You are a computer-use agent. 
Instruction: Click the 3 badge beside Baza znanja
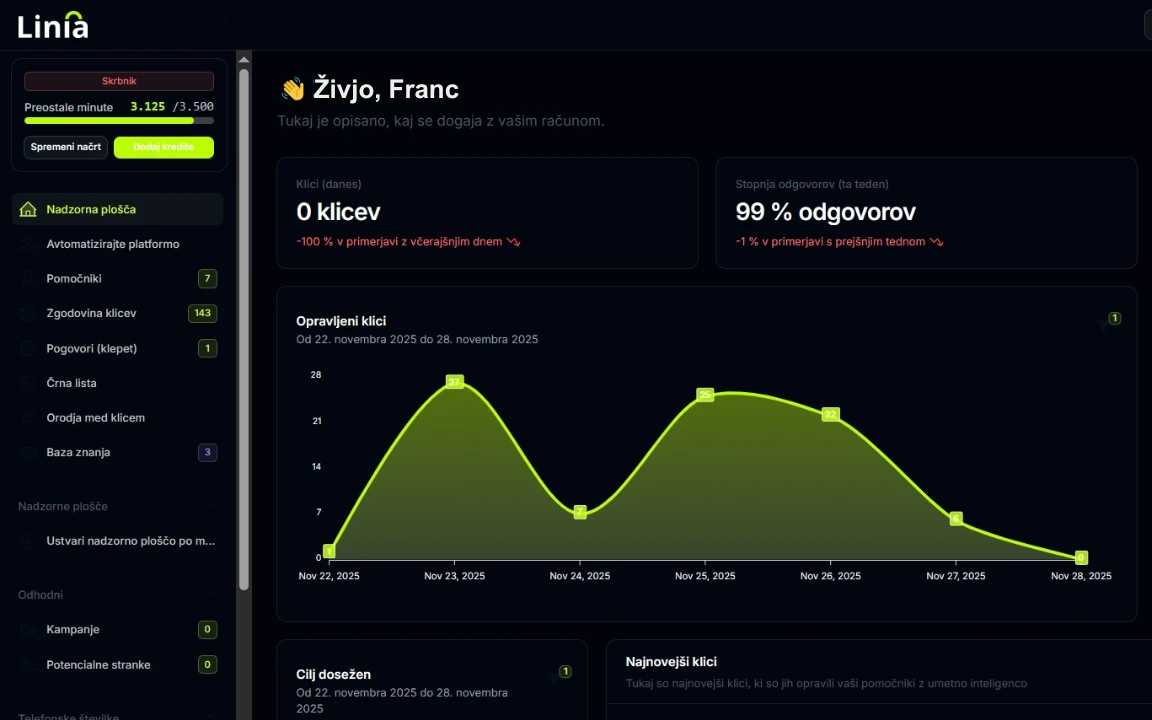[207, 453]
